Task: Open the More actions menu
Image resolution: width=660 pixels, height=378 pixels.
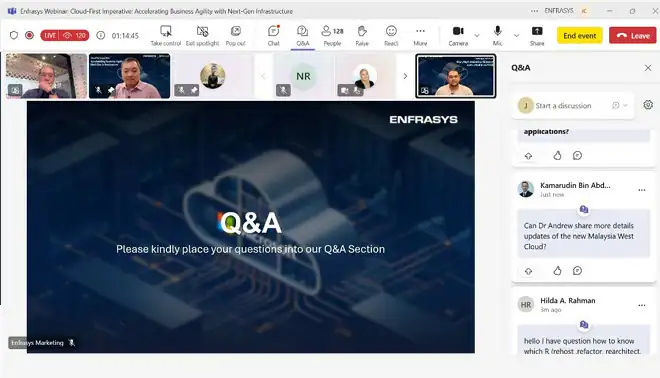Action: point(420,36)
